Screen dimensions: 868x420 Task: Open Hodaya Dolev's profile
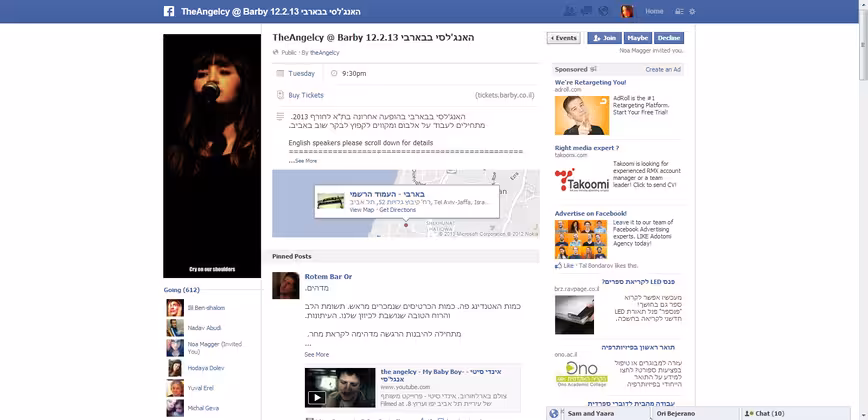(x=206, y=368)
